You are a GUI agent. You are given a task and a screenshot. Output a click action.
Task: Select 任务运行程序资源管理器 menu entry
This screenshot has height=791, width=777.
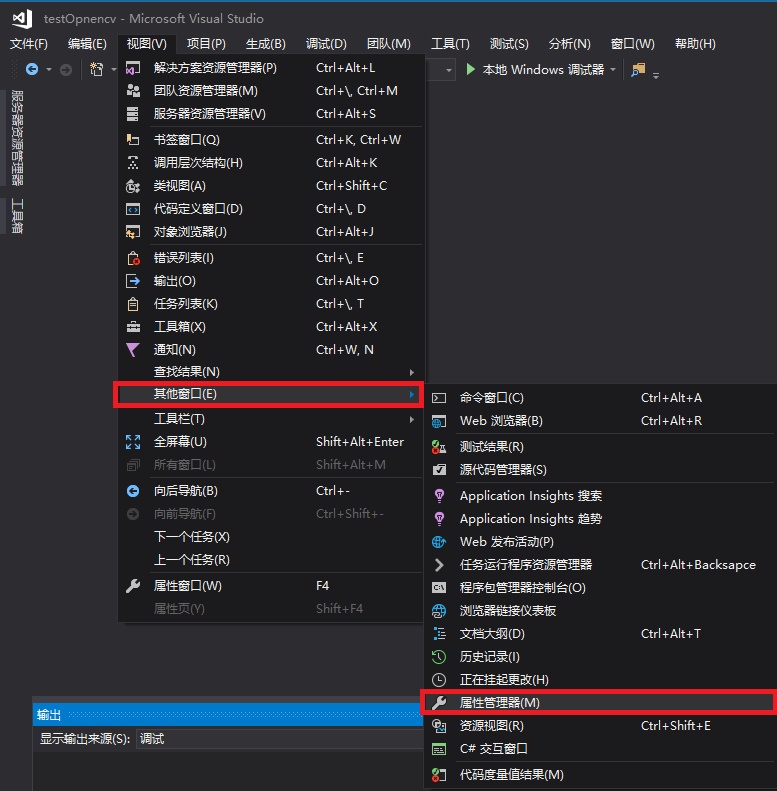pos(600,565)
